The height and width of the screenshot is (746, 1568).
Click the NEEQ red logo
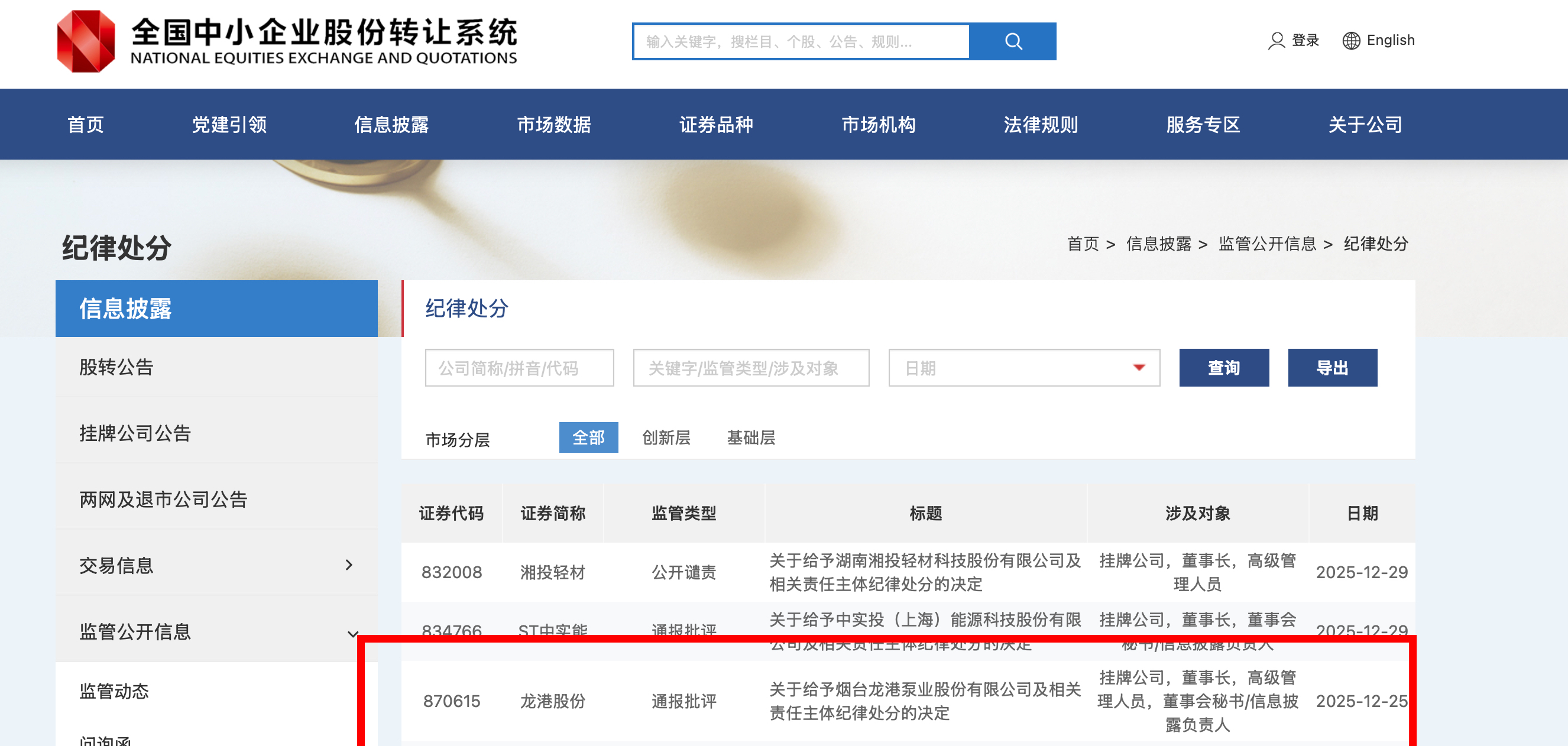pos(86,41)
